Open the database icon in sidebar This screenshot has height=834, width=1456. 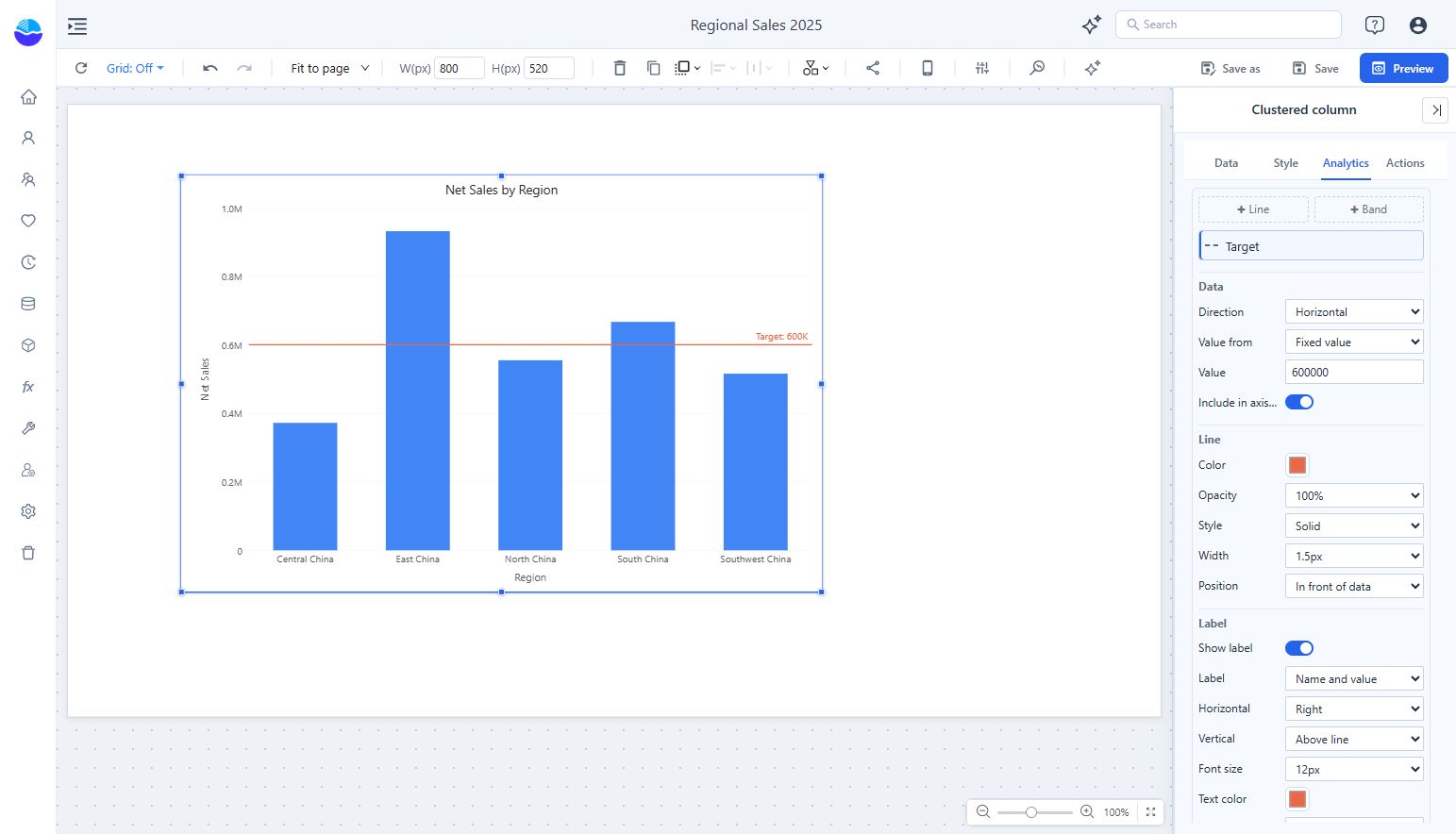point(28,304)
